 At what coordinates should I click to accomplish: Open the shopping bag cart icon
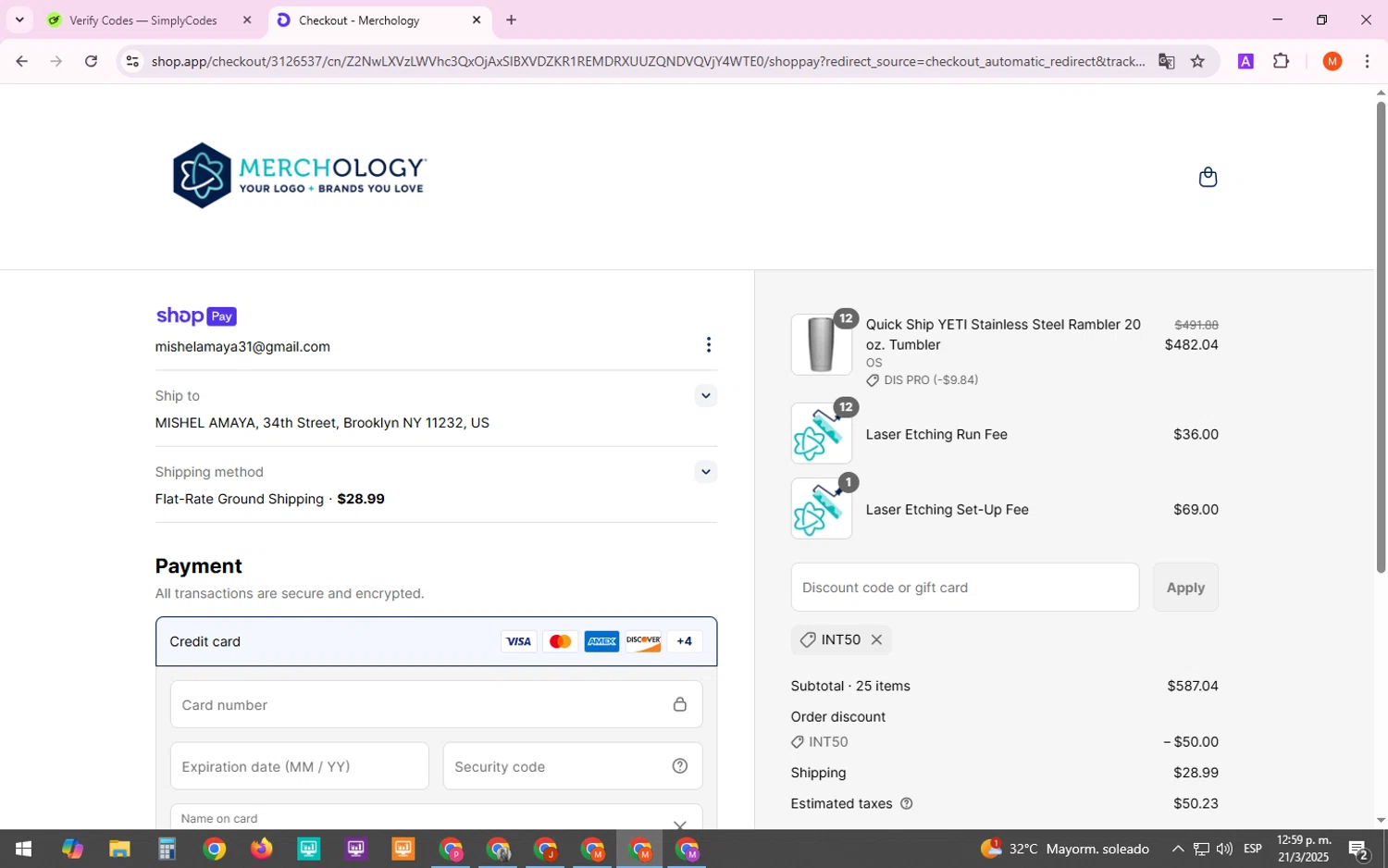tap(1208, 177)
